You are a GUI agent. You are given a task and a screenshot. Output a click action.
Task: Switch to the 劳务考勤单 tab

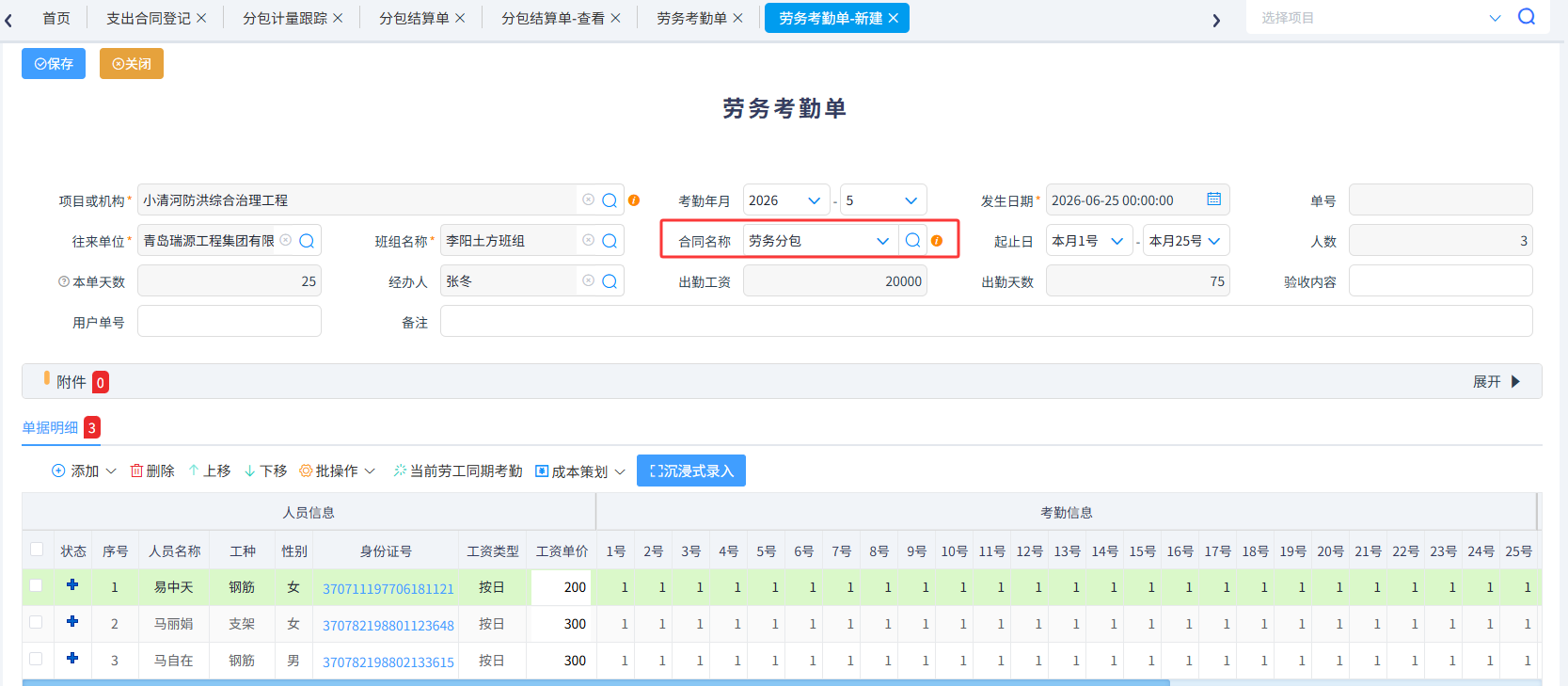click(691, 18)
